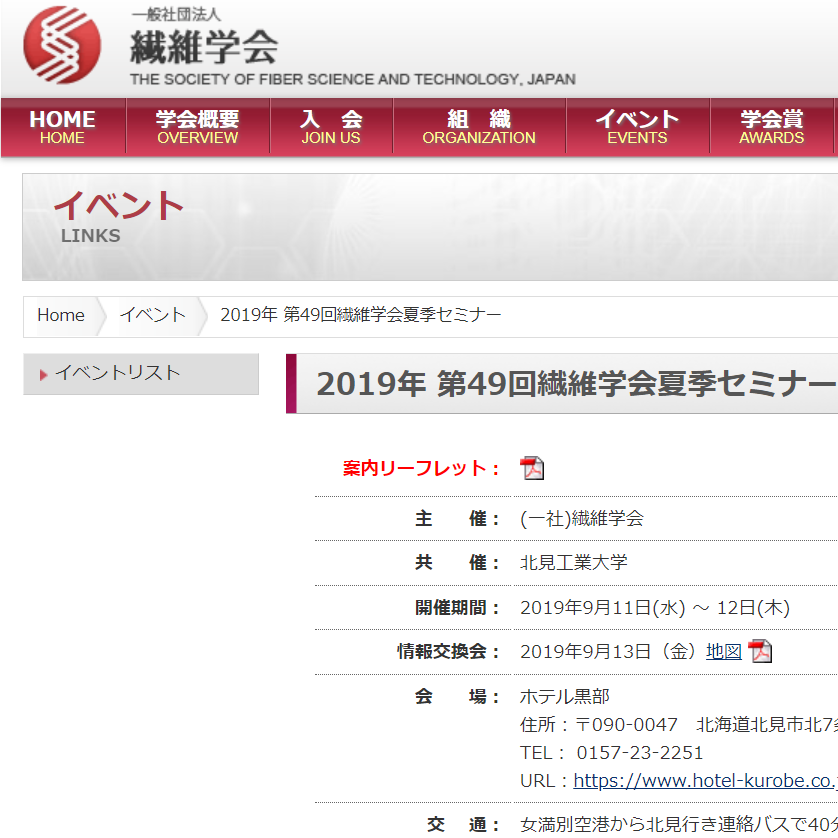The height and width of the screenshot is (838, 838).
Task: Click イベント in the breadcrumb trail
Action: pos(152,315)
